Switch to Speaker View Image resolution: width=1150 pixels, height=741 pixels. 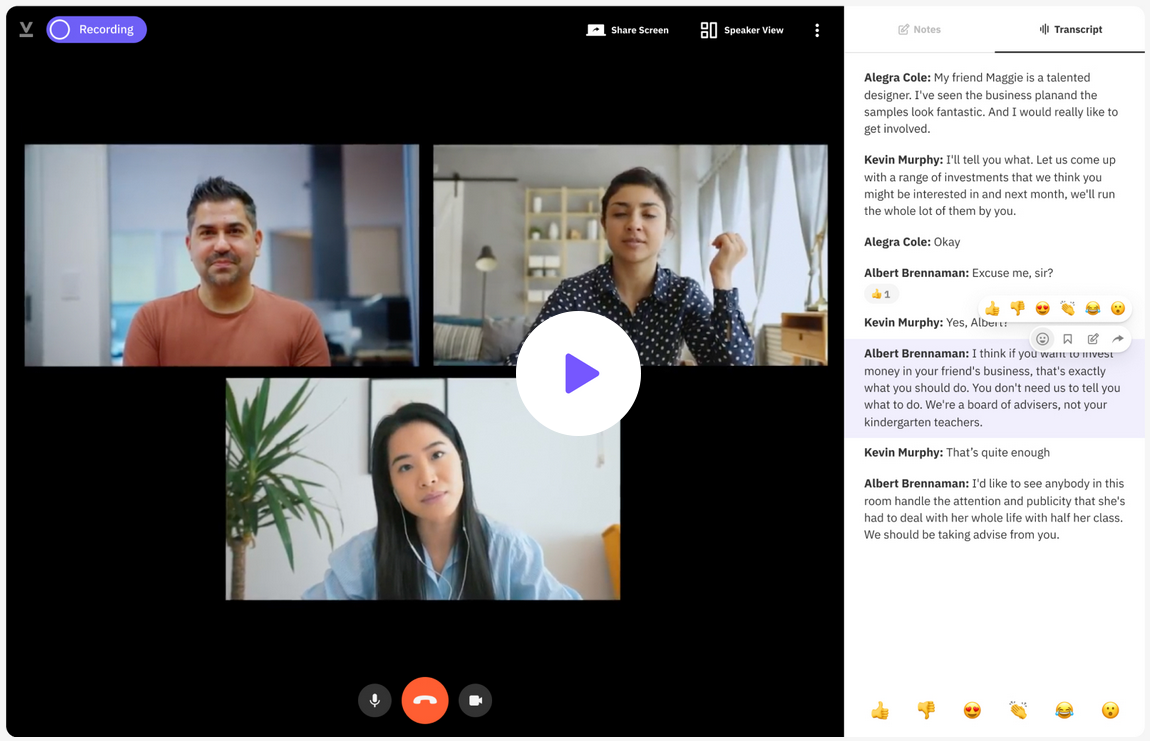click(742, 30)
